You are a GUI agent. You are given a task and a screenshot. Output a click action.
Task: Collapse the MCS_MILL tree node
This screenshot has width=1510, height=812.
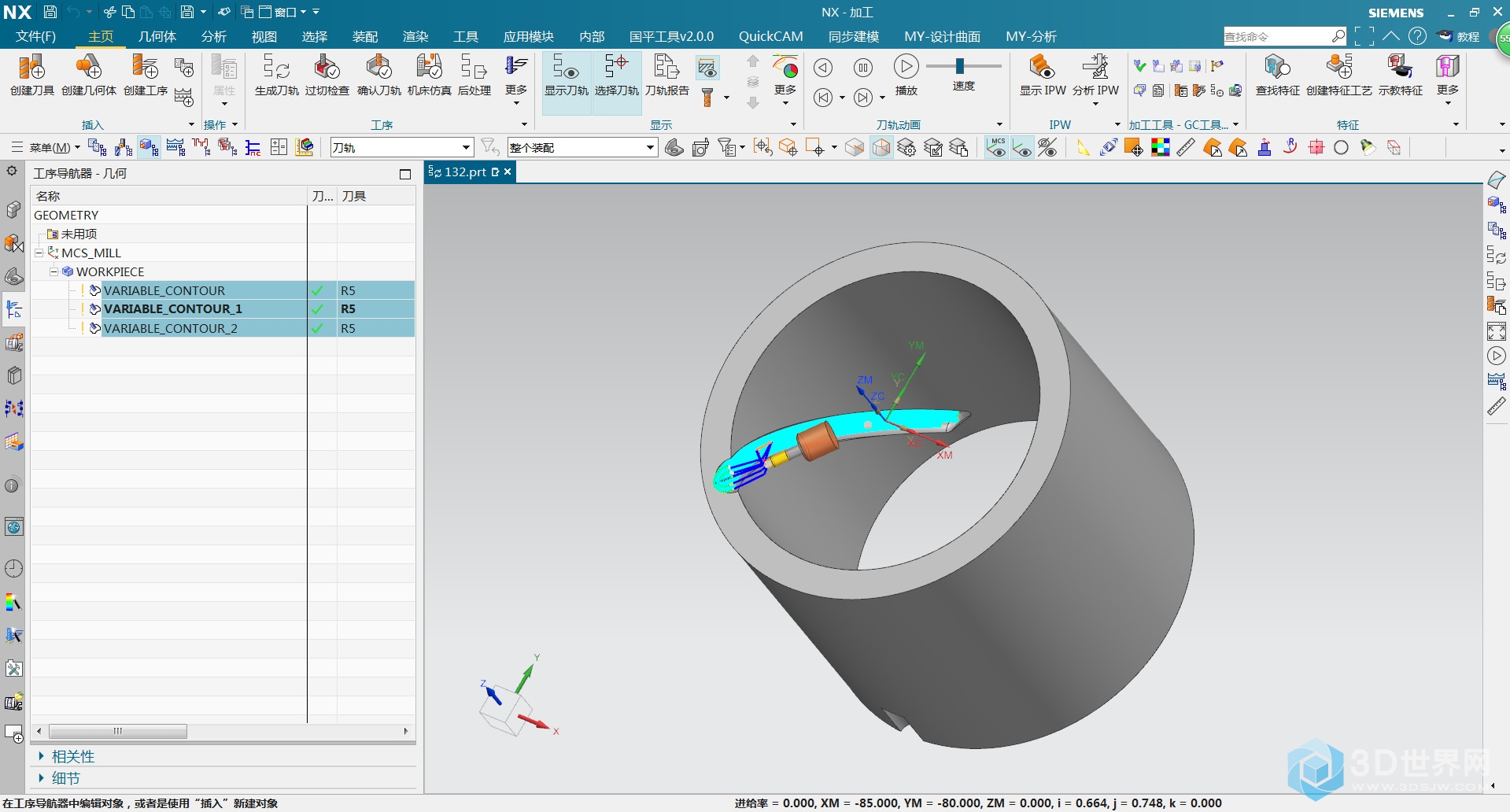coord(39,253)
